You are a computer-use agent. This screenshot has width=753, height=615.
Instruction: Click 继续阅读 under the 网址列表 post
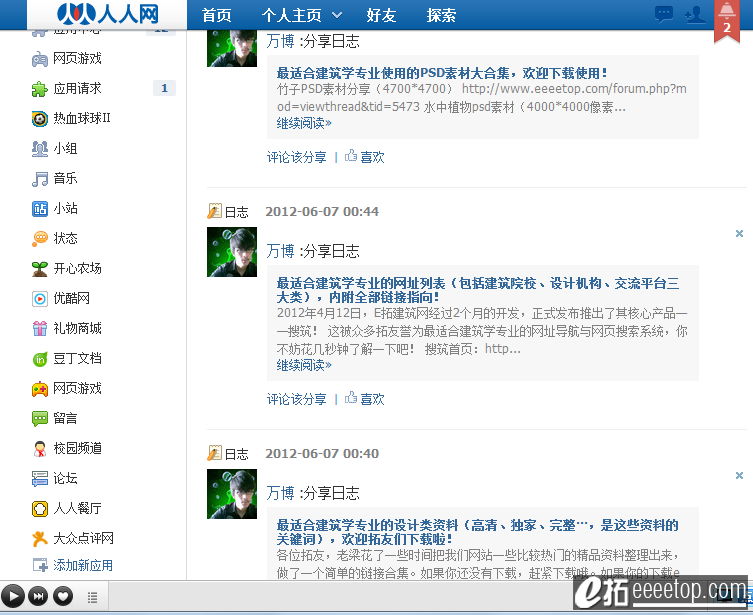click(x=304, y=365)
